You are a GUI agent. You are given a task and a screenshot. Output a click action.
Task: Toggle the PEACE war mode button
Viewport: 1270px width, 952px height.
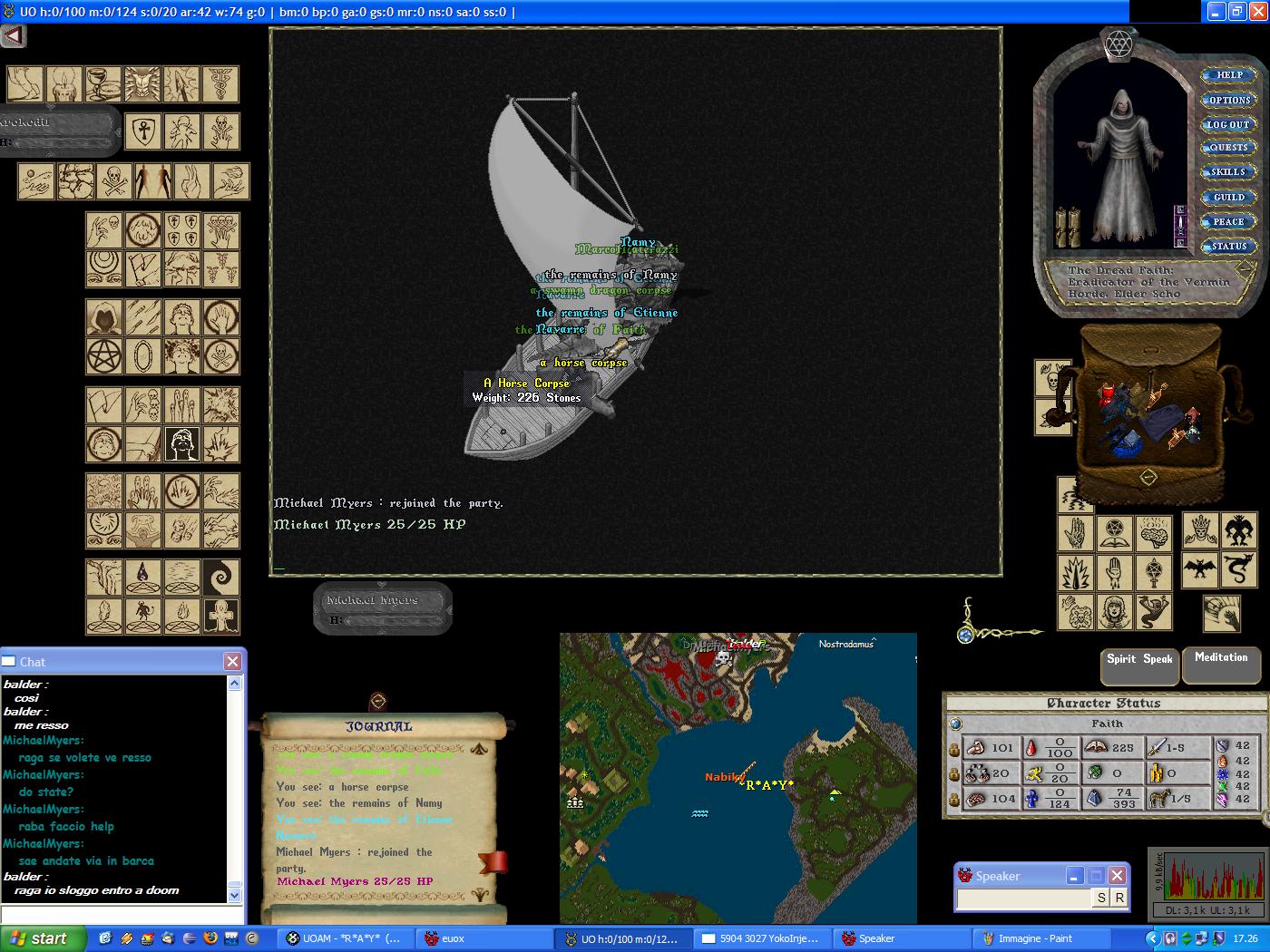(1229, 221)
